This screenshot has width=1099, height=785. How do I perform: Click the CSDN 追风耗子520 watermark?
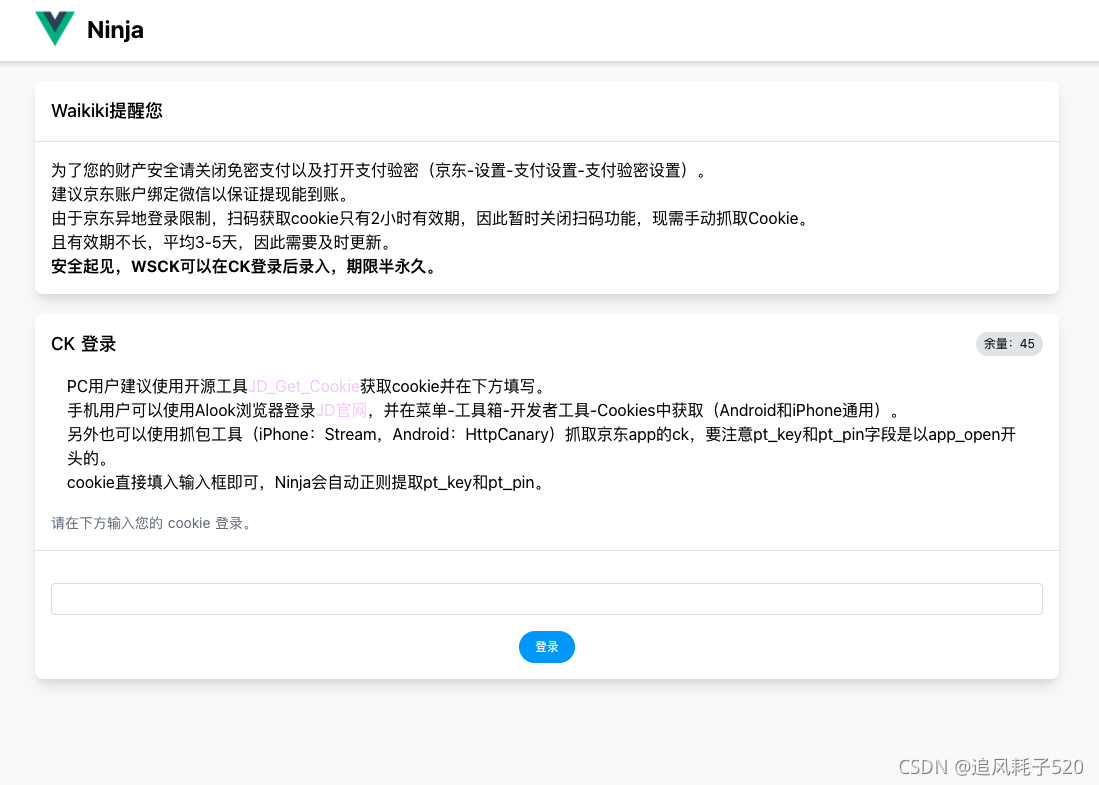point(990,767)
